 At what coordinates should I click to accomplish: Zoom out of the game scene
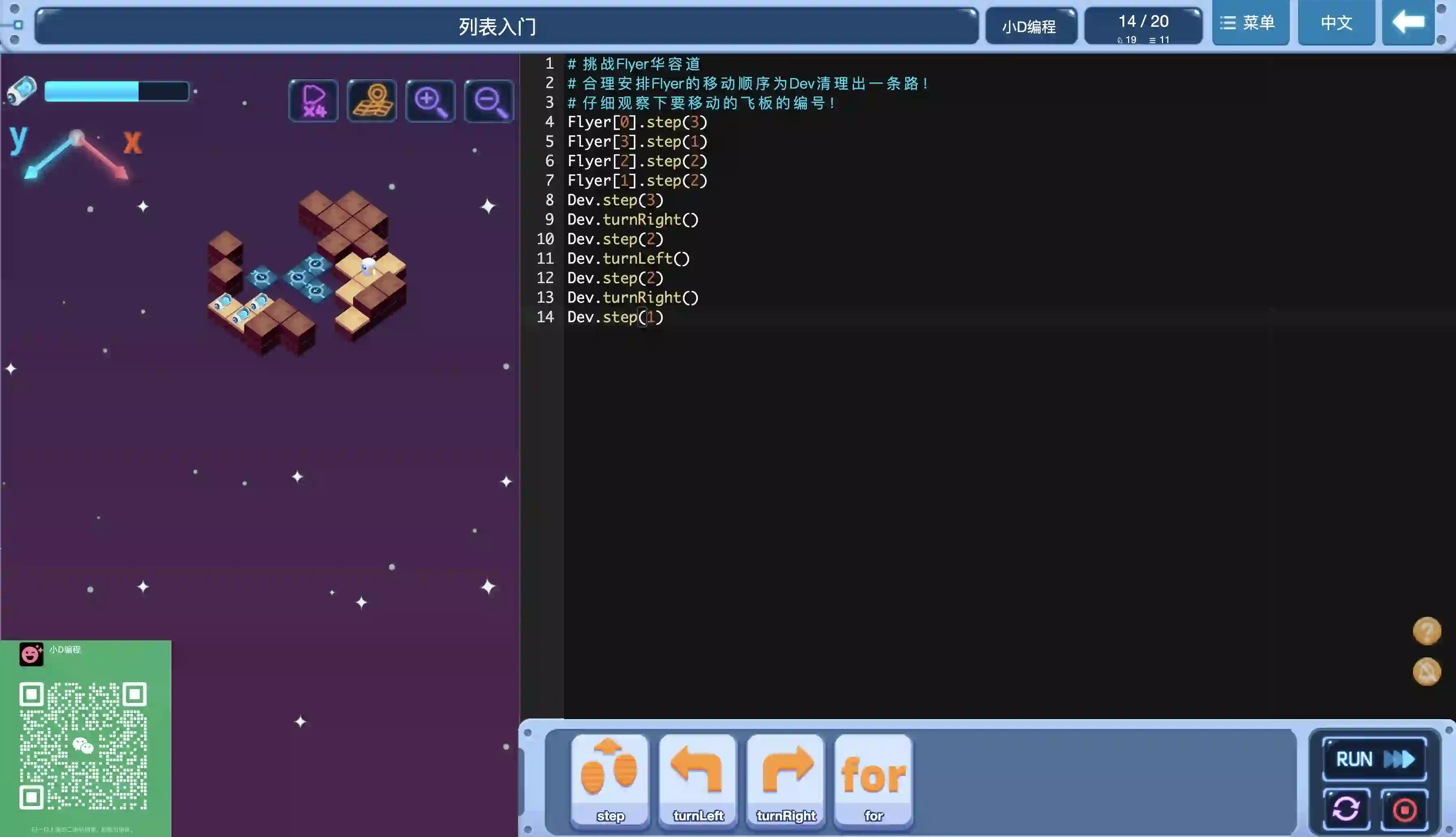click(489, 101)
